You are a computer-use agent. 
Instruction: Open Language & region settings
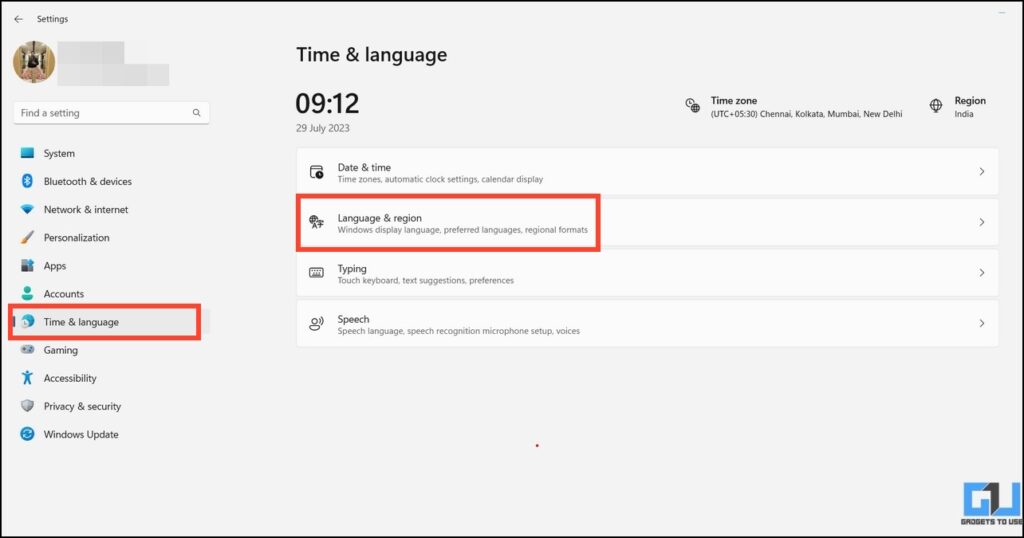(x=647, y=223)
